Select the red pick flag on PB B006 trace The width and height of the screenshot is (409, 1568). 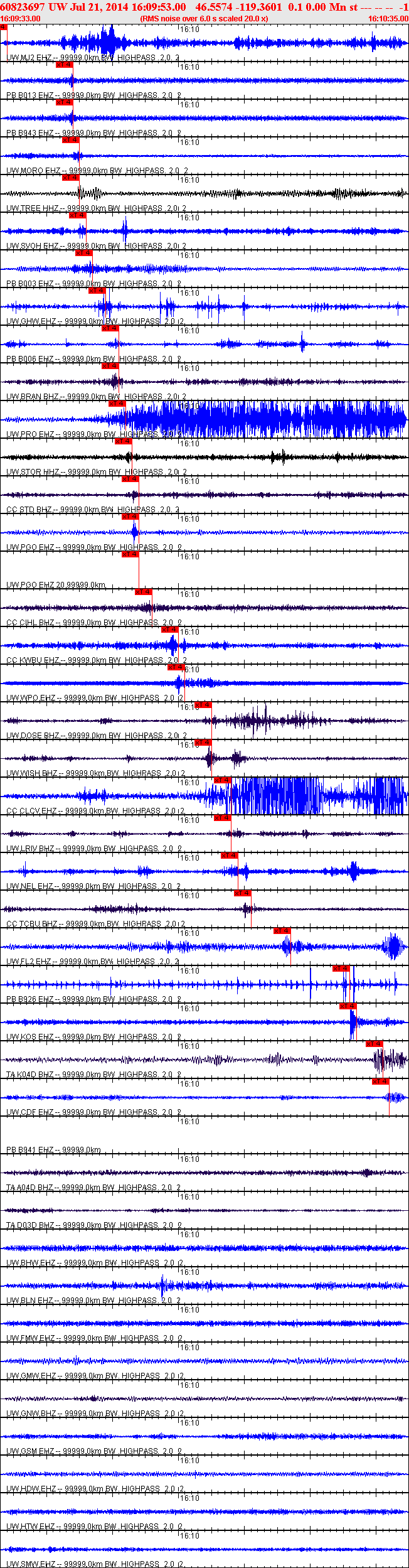[110, 328]
